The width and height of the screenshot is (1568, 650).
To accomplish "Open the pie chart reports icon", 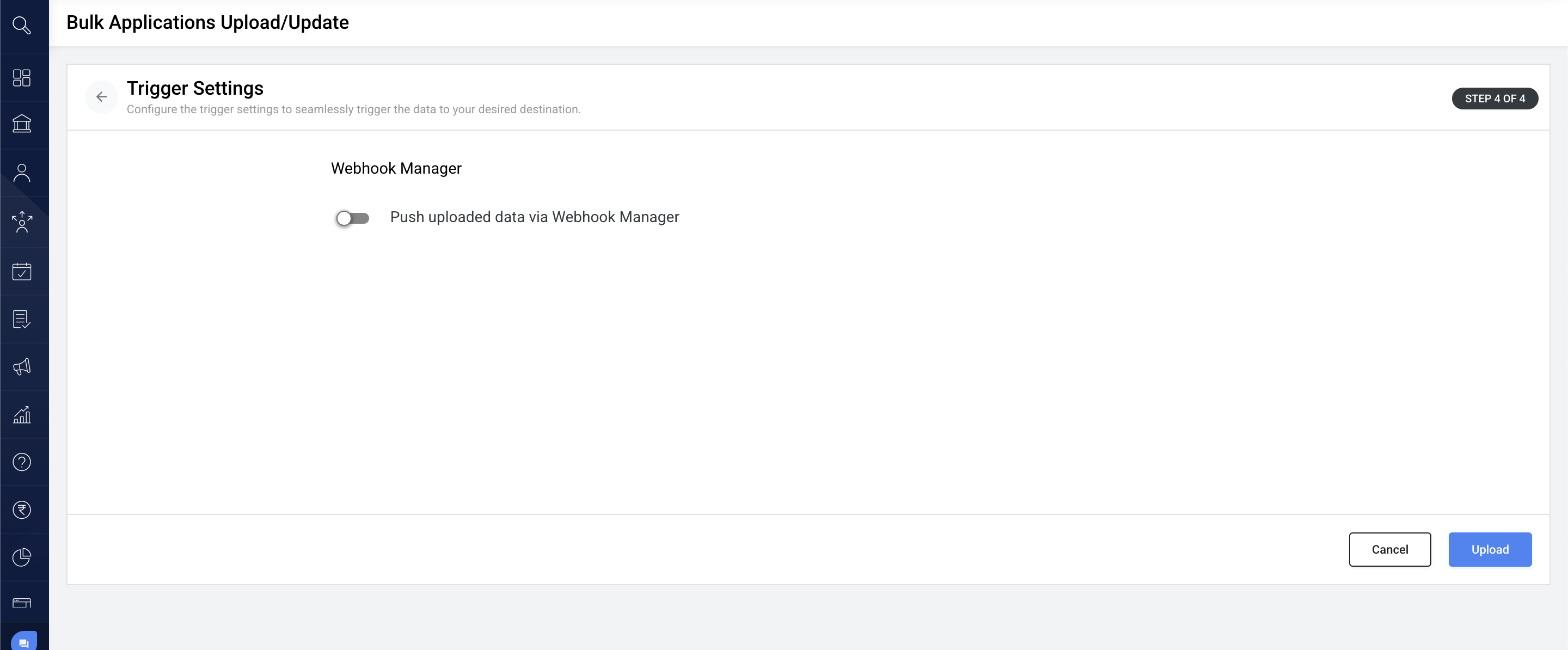I will (22, 557).
